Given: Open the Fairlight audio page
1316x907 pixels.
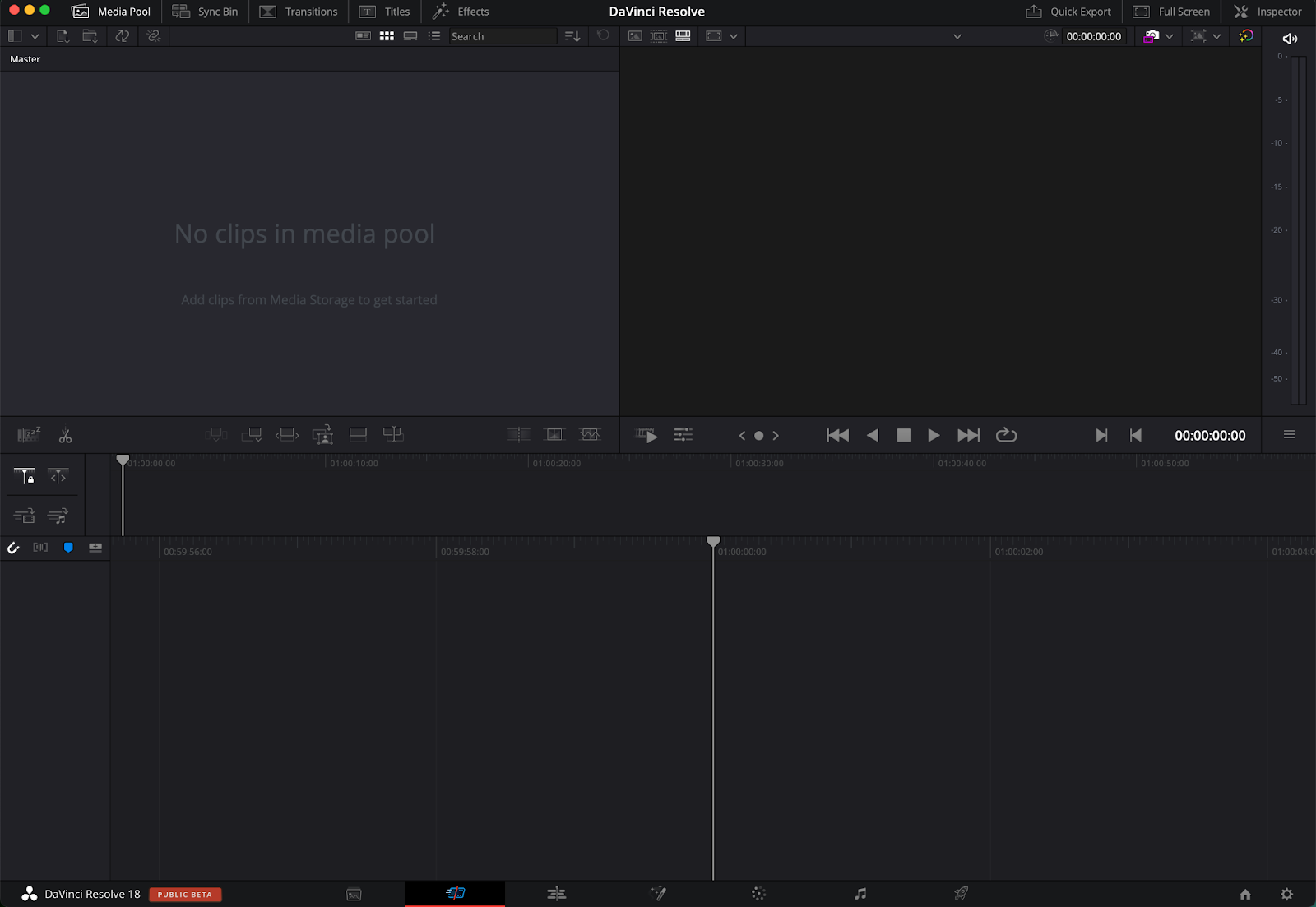Looking at the screenshot, I should [860, 893].
